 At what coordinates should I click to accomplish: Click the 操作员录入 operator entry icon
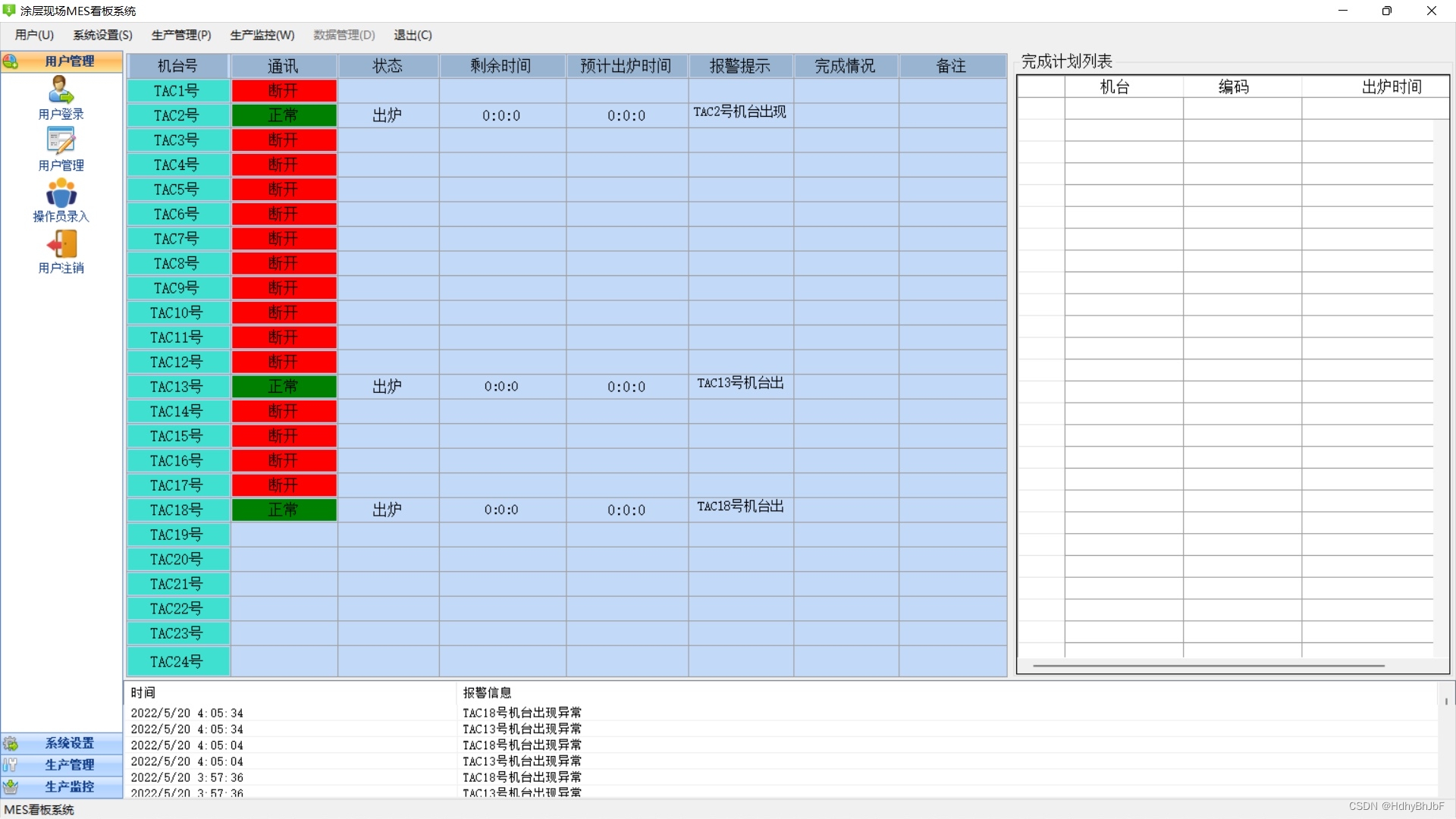tap(61, 193)
